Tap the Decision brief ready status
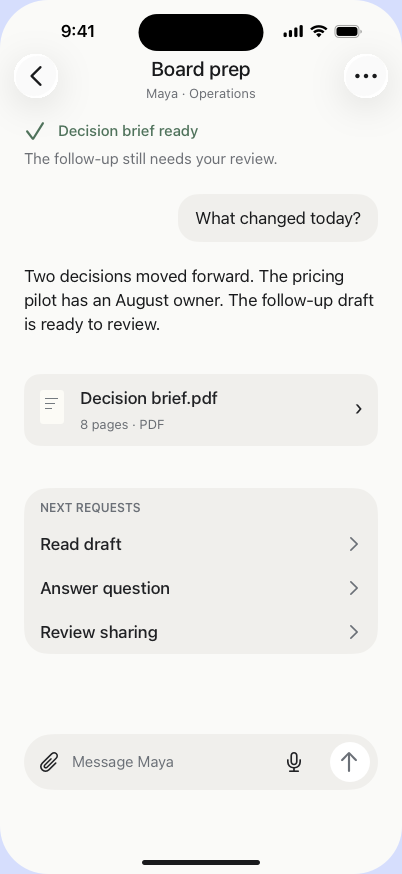This screenshot has width=402, height=874. (x=128, y=131)
